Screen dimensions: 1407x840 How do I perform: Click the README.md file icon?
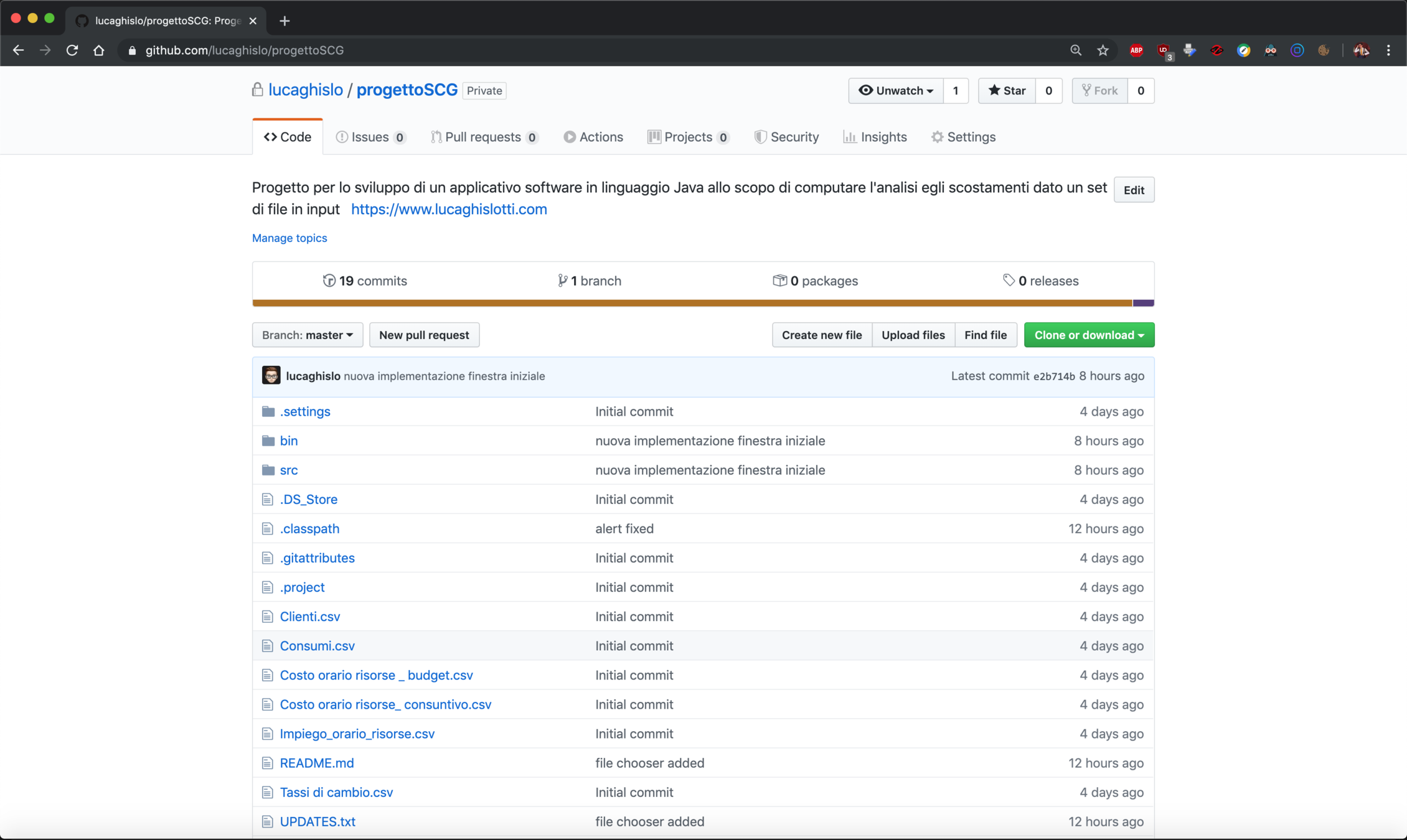[268, 763]
